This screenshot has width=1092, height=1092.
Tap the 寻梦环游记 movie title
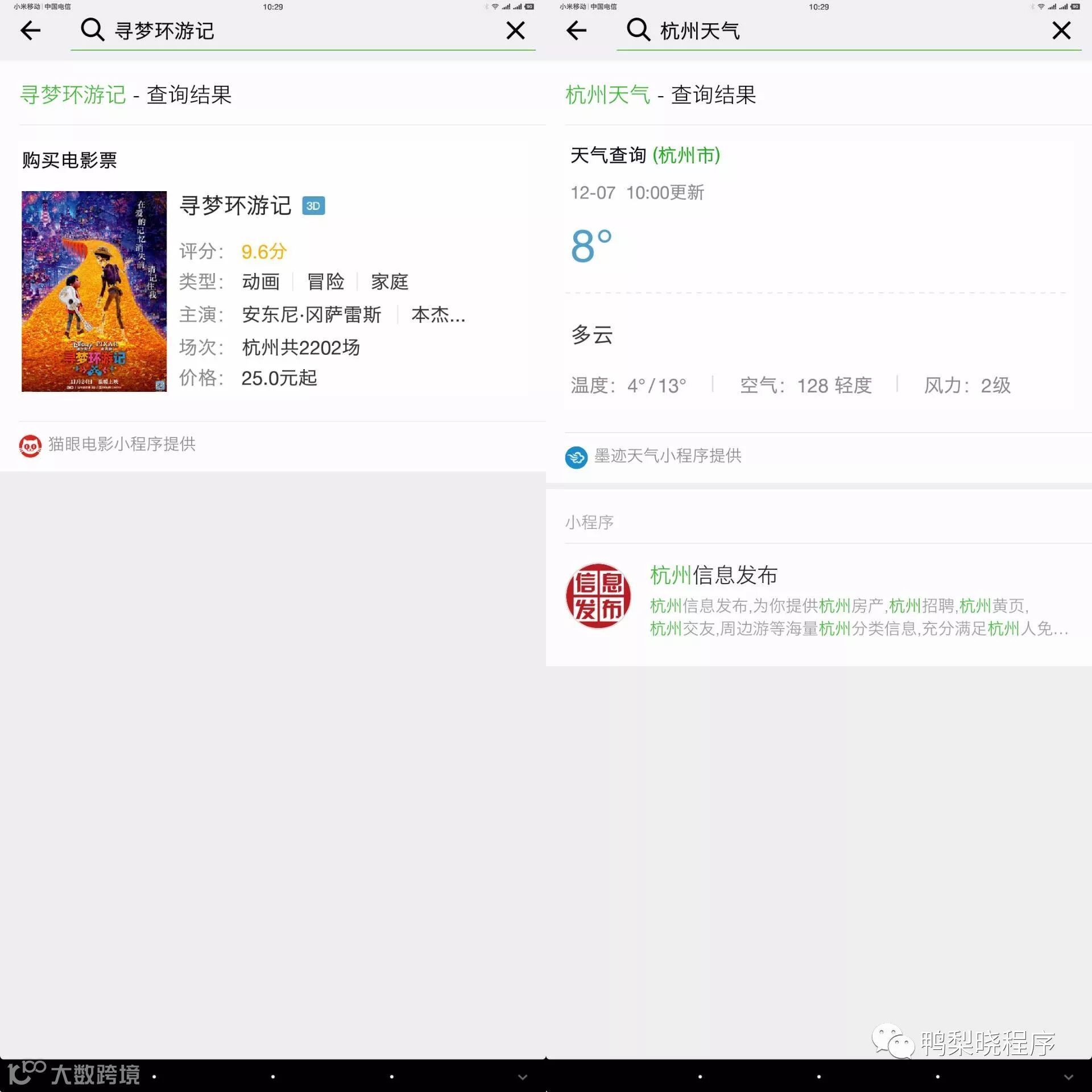click(x=235, y=206)
